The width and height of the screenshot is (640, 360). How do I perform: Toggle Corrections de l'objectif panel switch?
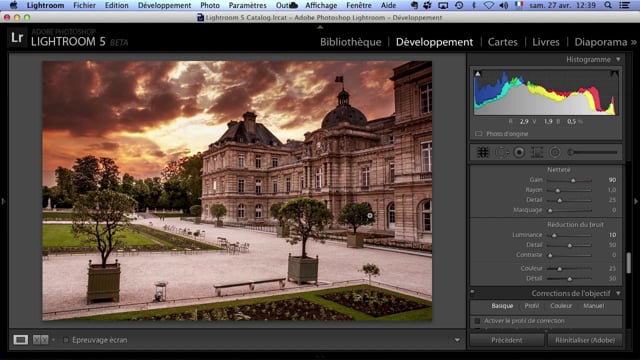pos(472,292)
